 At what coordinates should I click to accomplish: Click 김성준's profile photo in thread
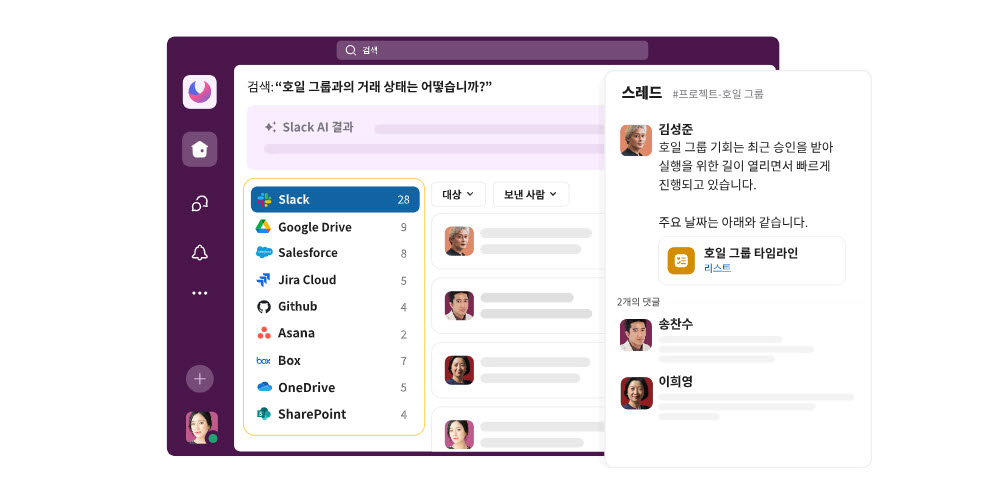tap(636, 140)
